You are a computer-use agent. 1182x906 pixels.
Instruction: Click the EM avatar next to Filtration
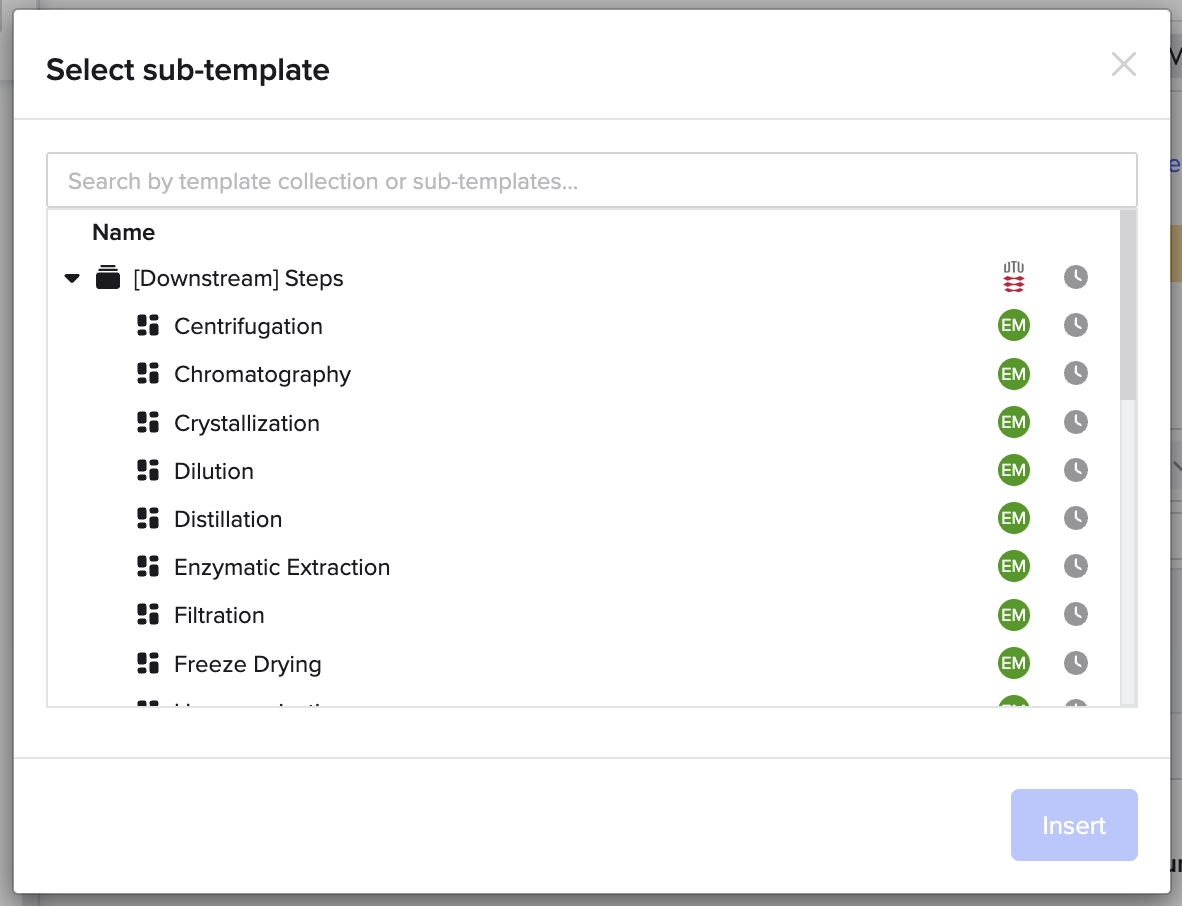(x=1014, y=615)
